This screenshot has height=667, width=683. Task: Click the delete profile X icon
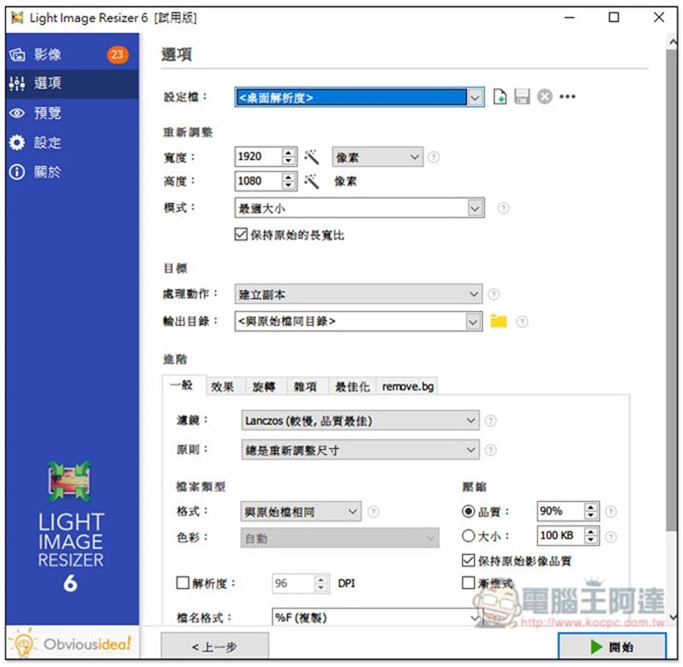(x=544, y=97)
